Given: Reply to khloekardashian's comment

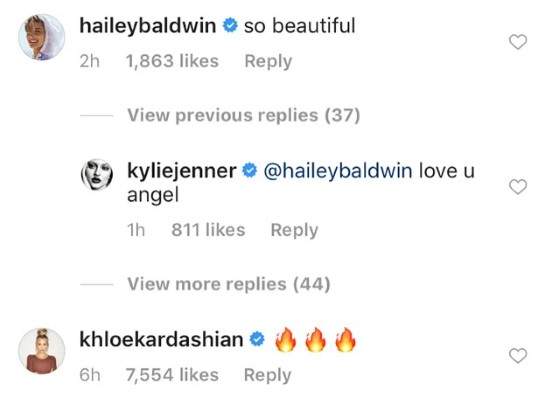Looking at the screenshot, I should pos(268,375).
